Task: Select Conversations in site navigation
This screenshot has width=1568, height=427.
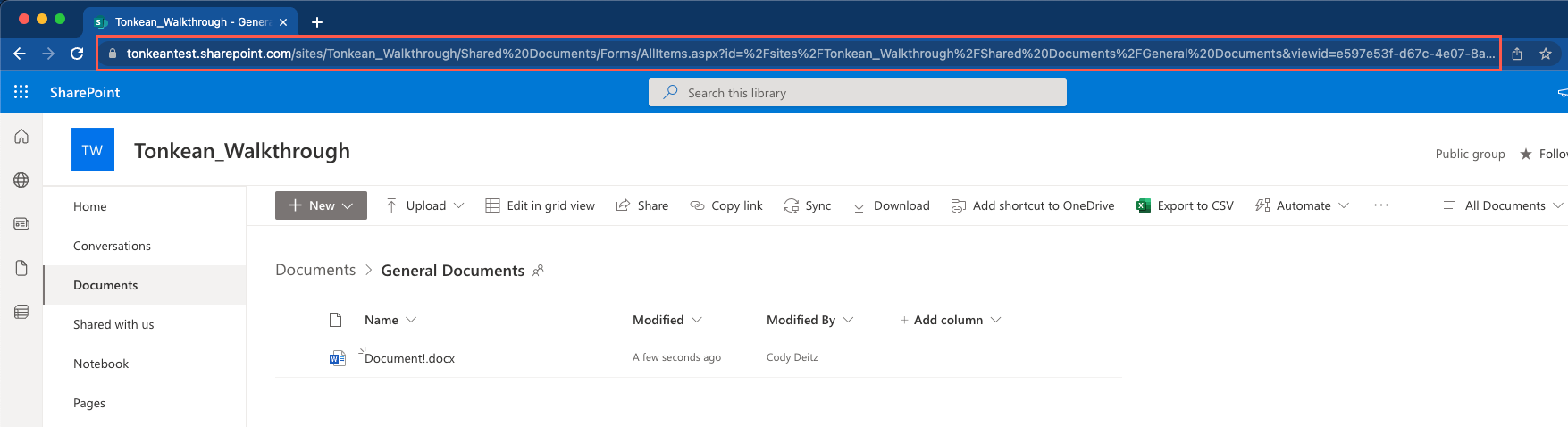Action: point(144,246)
